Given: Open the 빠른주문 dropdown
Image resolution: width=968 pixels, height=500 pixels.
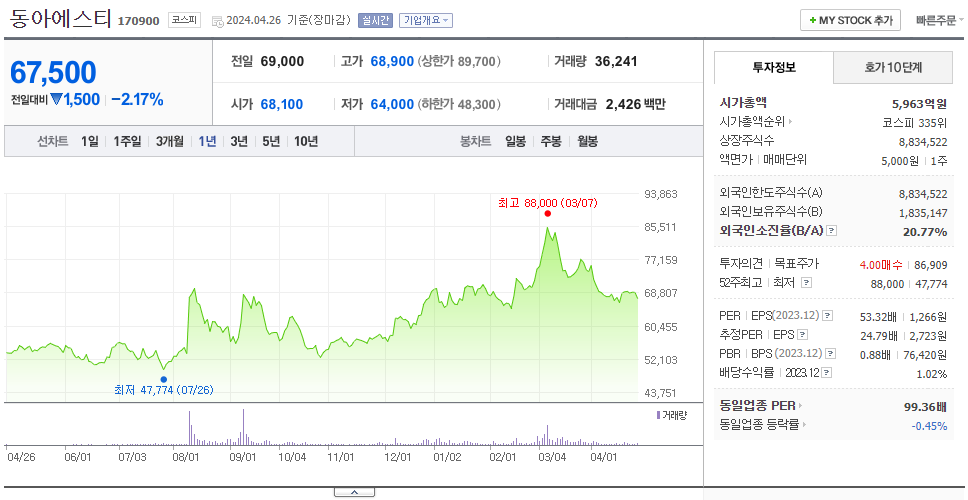Looking at the screenshot, I should coord(940,20).
